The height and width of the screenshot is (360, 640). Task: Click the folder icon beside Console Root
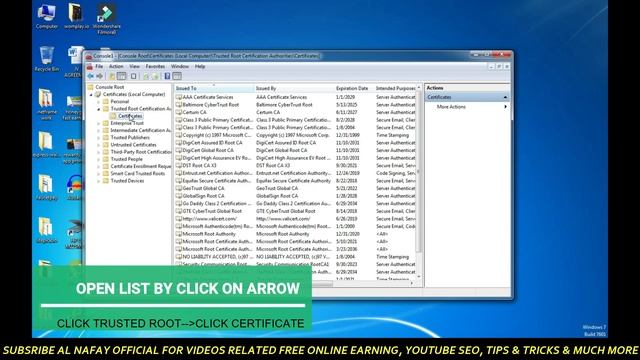tap(91, 87)
